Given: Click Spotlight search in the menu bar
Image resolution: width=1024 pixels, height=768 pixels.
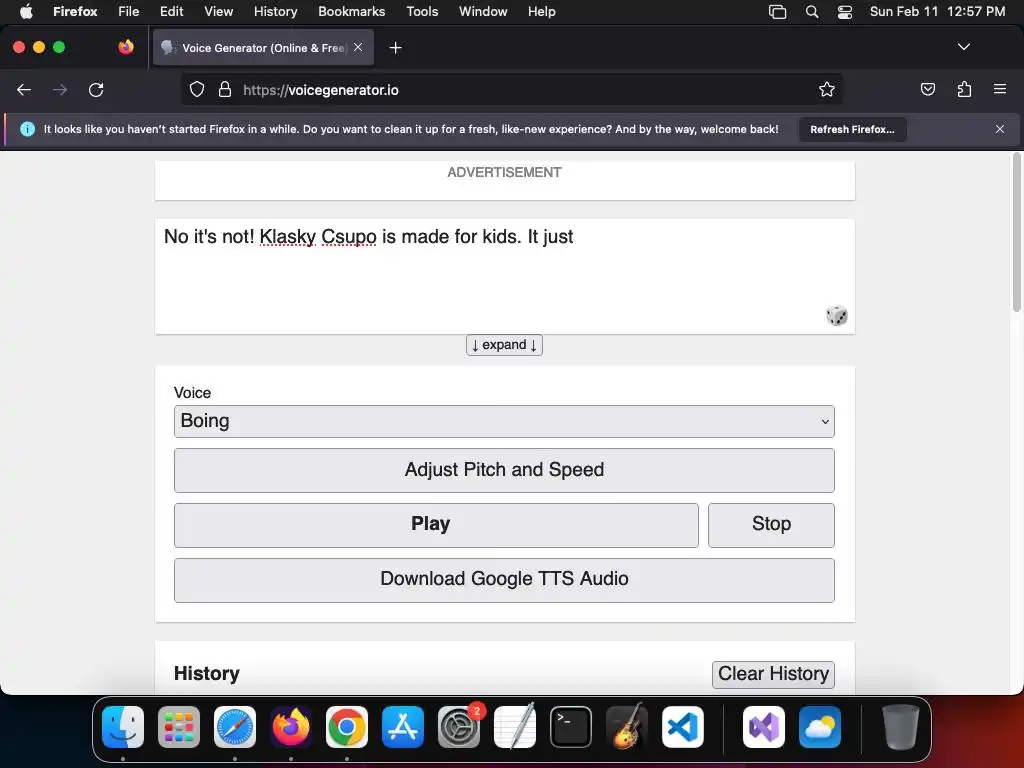Looking at the screenshot, I should click(812, 12).
